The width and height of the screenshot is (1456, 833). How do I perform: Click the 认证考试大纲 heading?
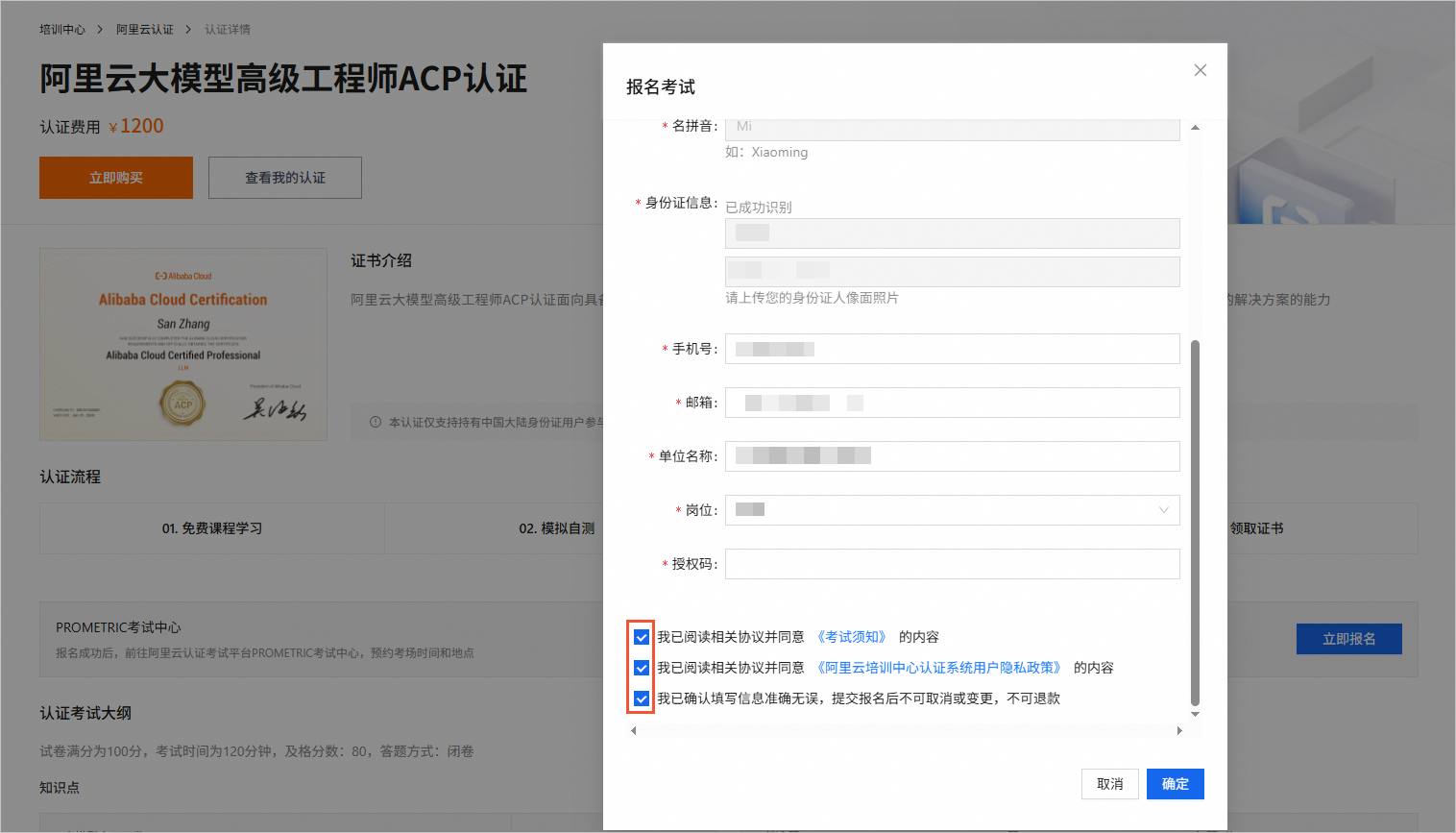85,713
